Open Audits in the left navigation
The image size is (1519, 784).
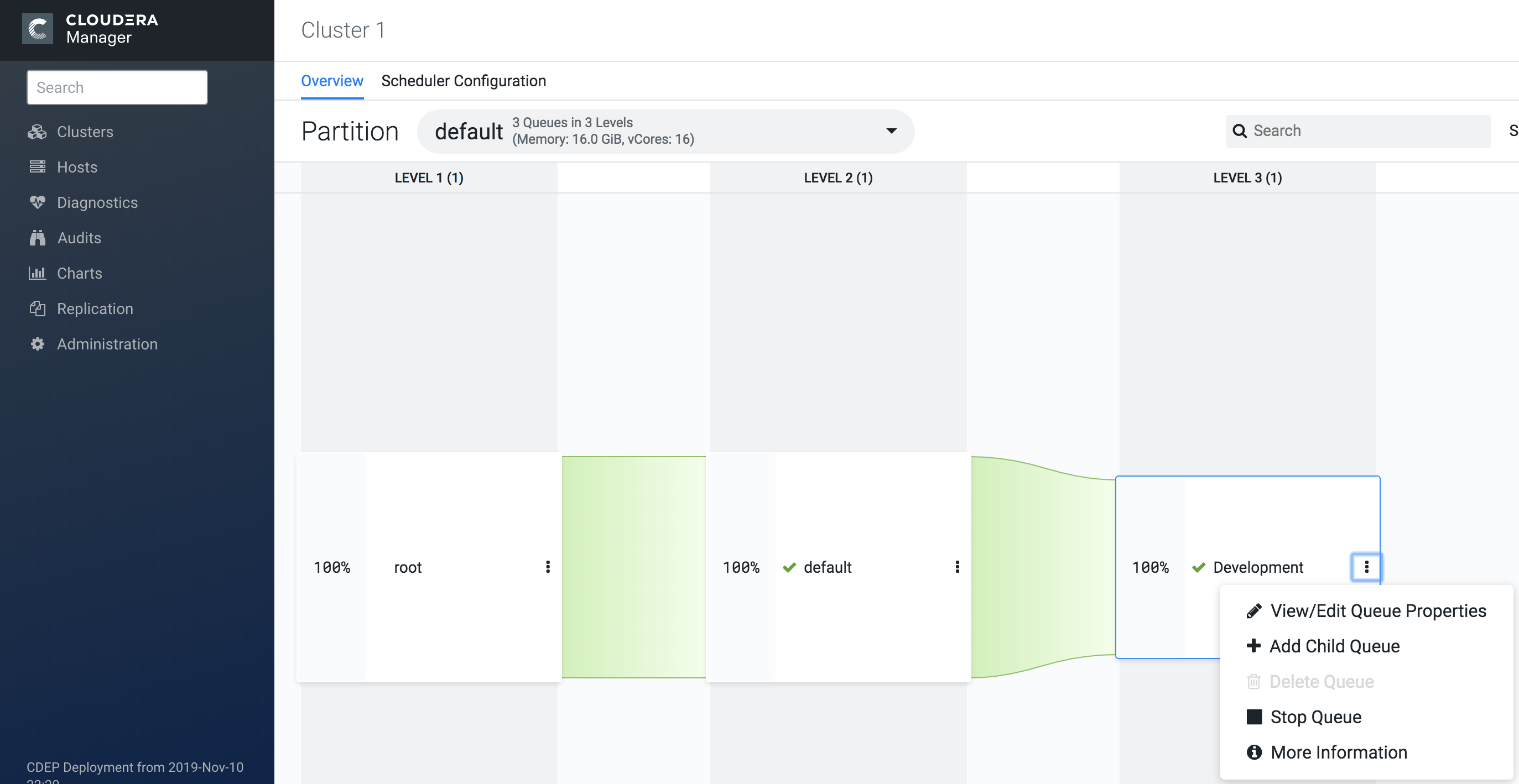79,238
